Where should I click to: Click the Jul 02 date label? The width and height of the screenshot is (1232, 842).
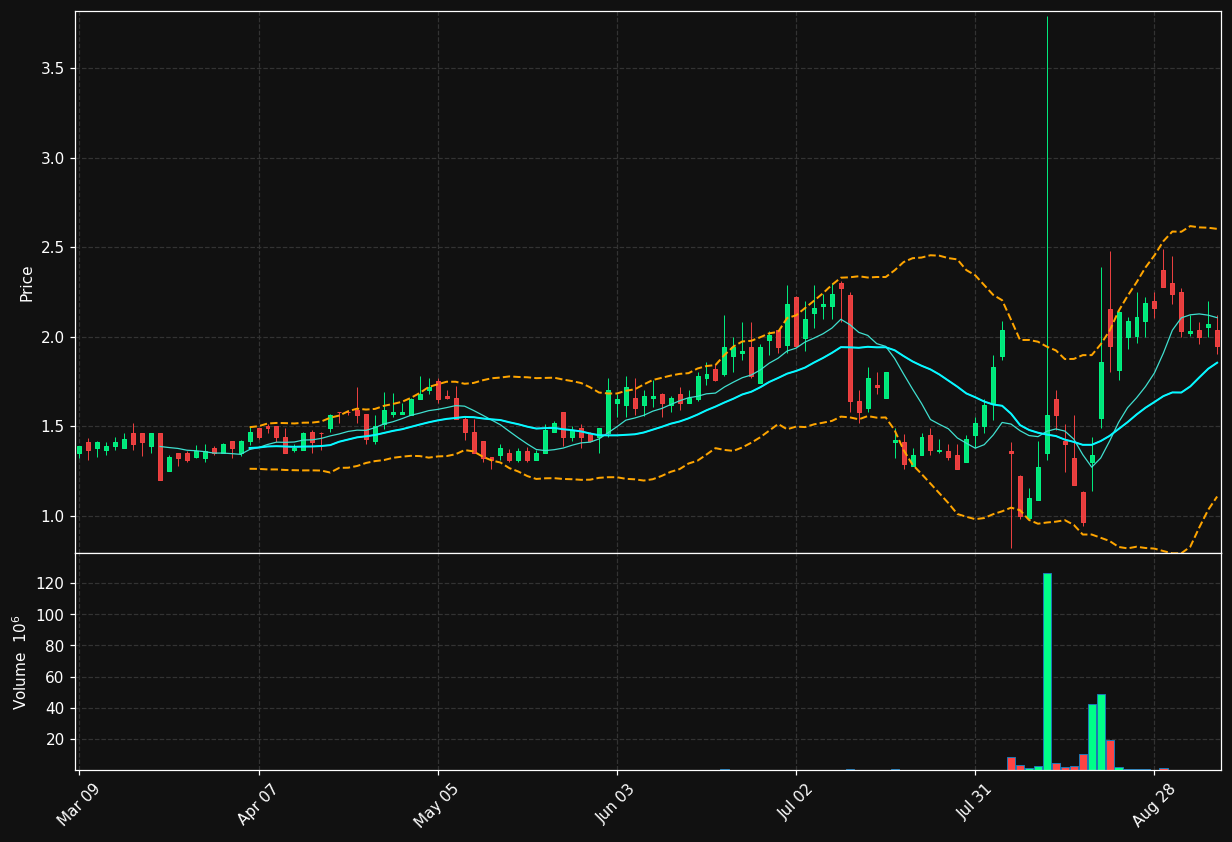(794, 802)
